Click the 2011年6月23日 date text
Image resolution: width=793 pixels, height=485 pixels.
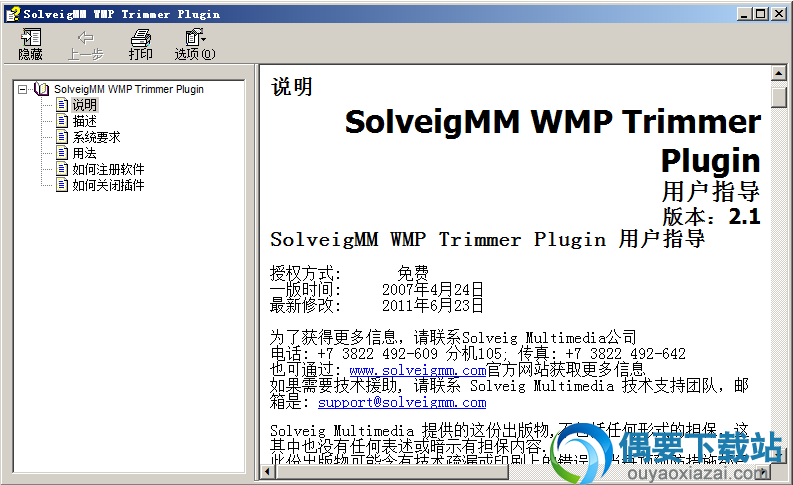coord(433,305)
